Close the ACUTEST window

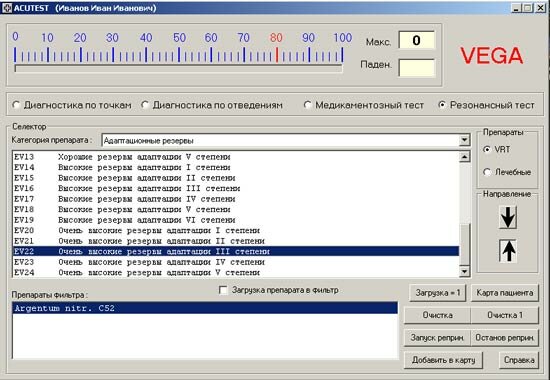click(541, 8)
